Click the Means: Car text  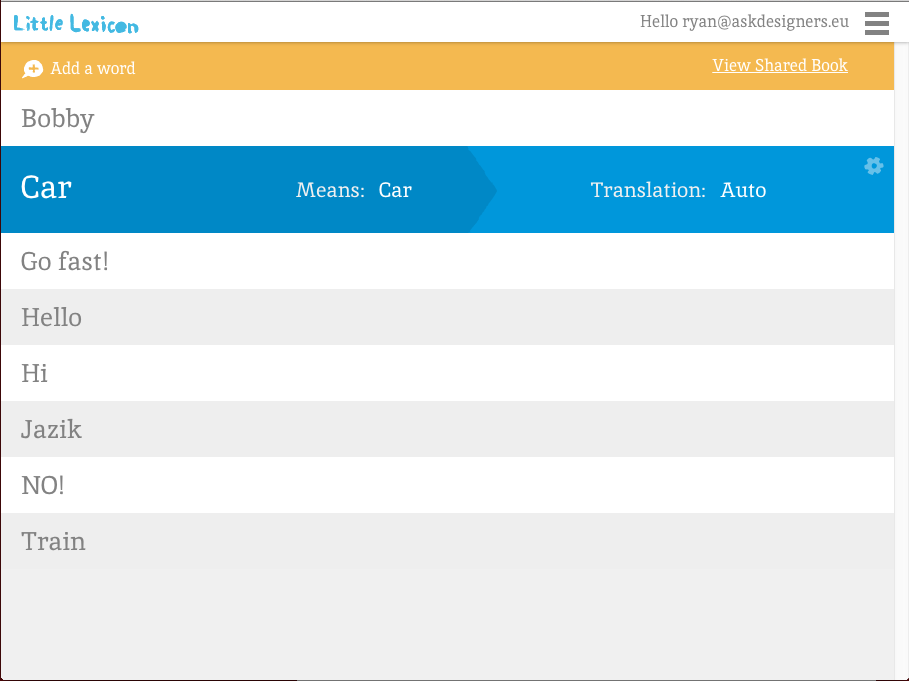click(354, 190)
